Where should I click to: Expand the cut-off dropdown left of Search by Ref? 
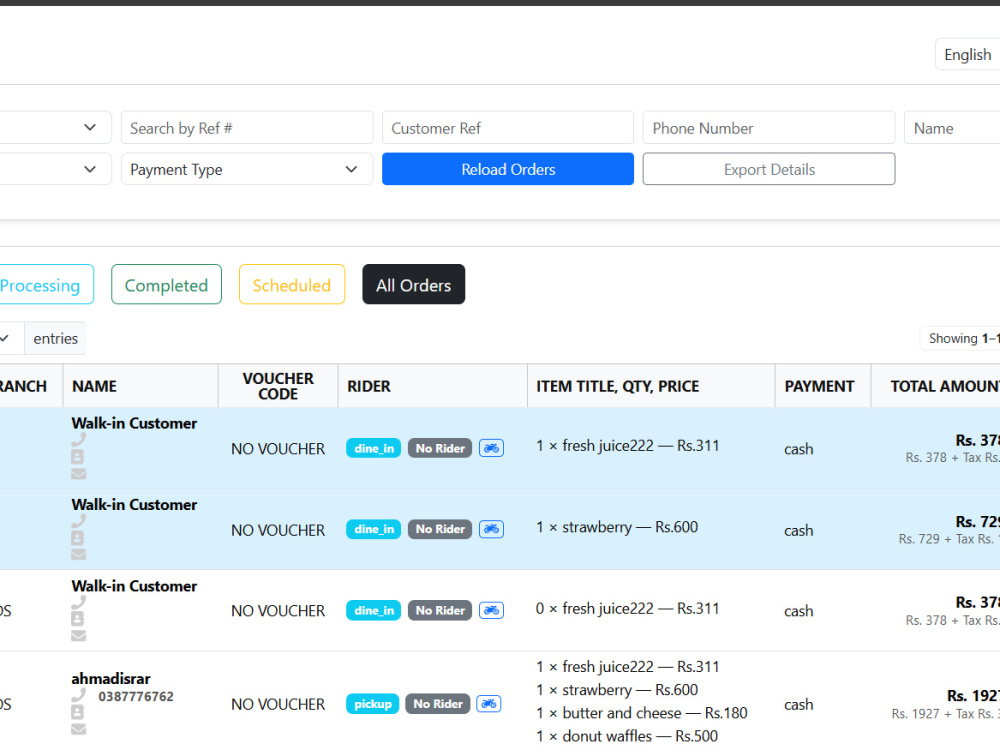(x=55, y=128)
